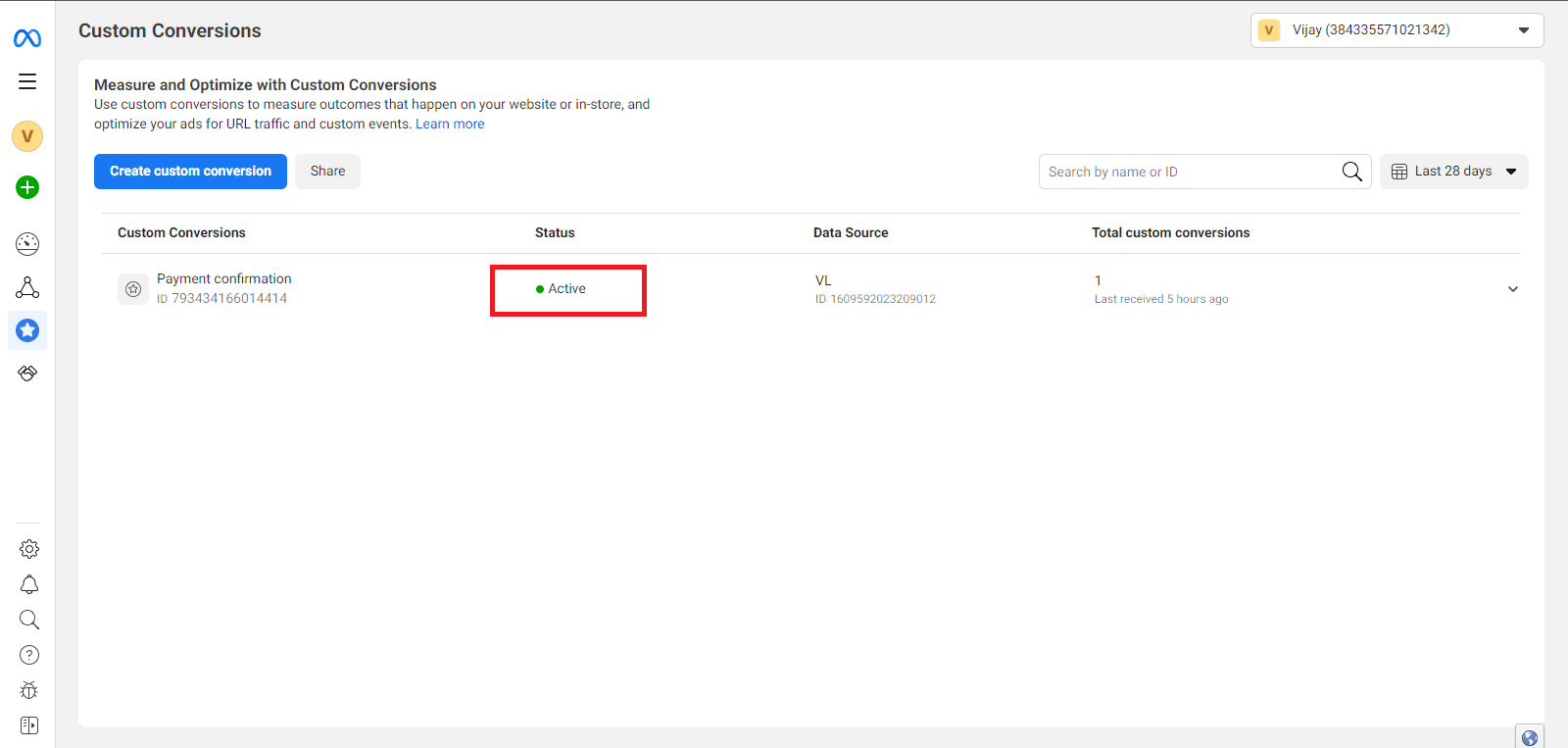Click the green plus create icon
The width and height of the screenshot is (1568, 748).
27,187
